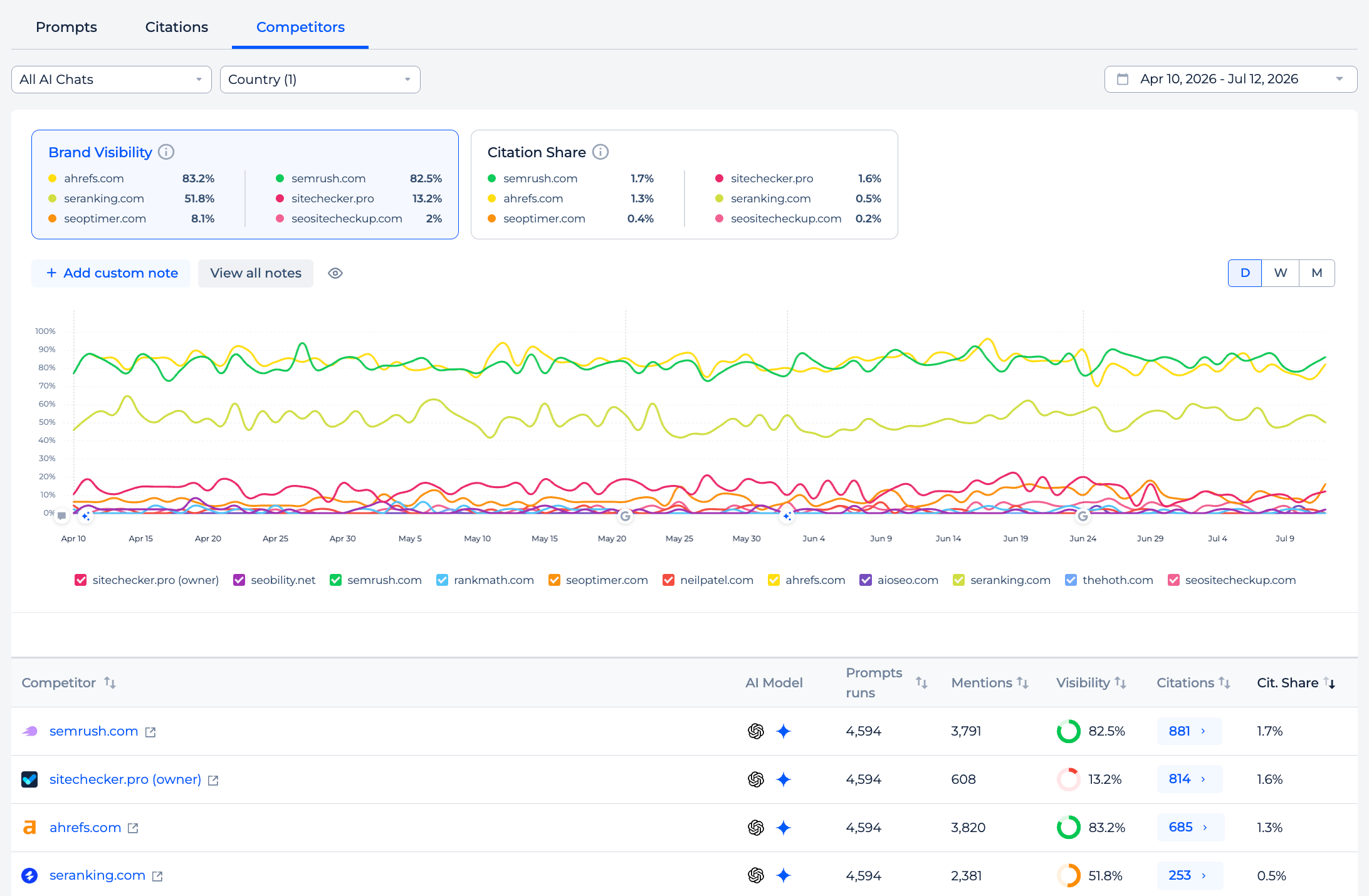The width and height of the screenshot is (1369, 896).
Task: Open seranking.com external link icon
Action: 157,876
